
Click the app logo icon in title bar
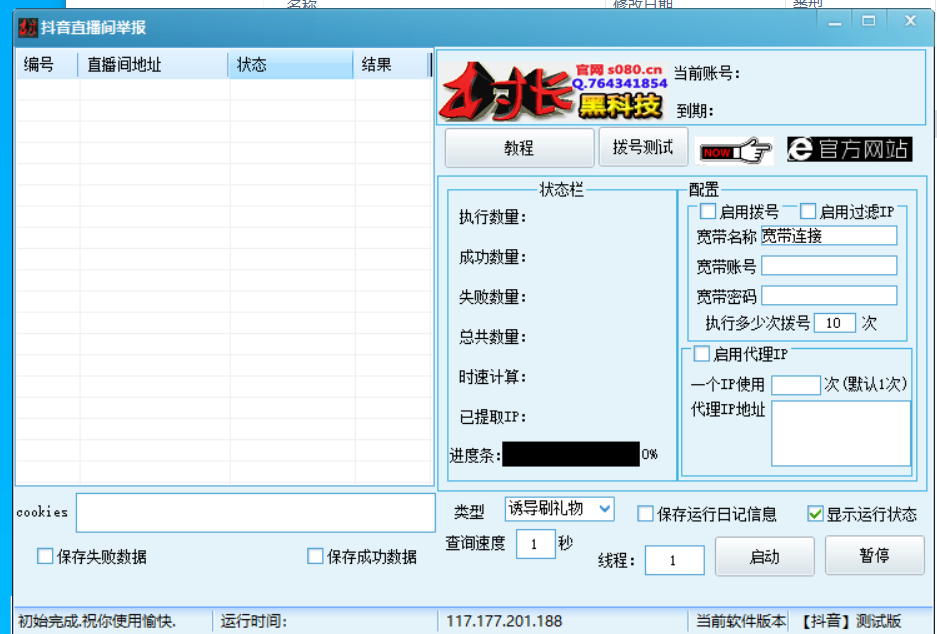(27, 27)
